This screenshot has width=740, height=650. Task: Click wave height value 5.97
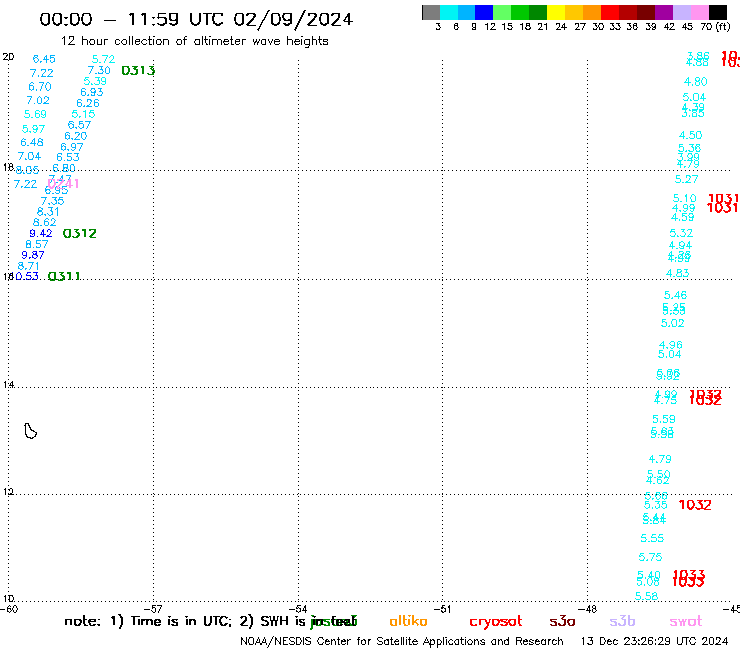(x=34, y=129)
